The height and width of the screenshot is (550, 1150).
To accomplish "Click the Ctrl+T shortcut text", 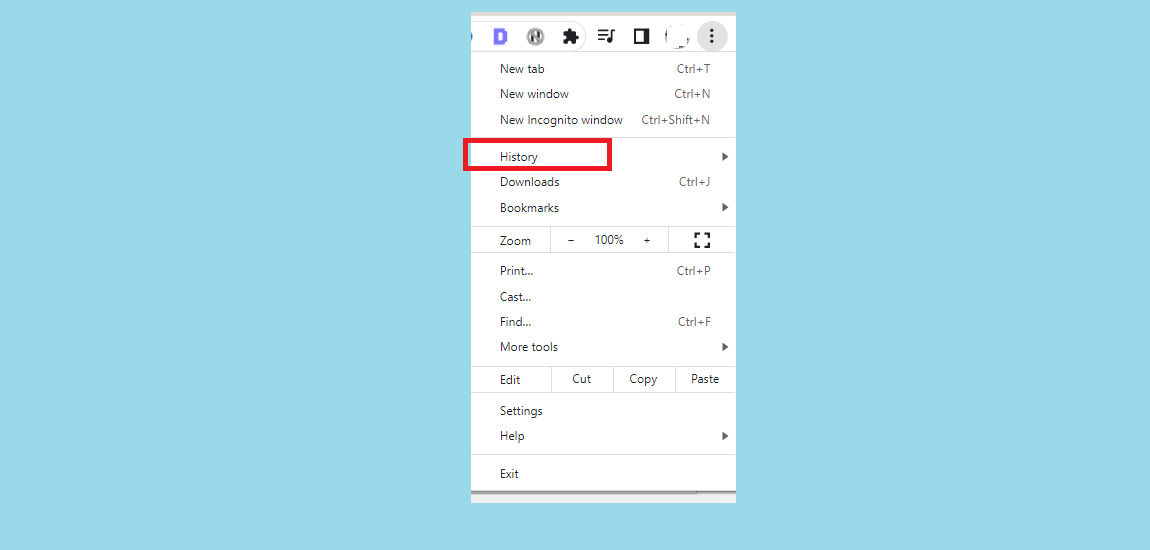I will pos(693,69).
